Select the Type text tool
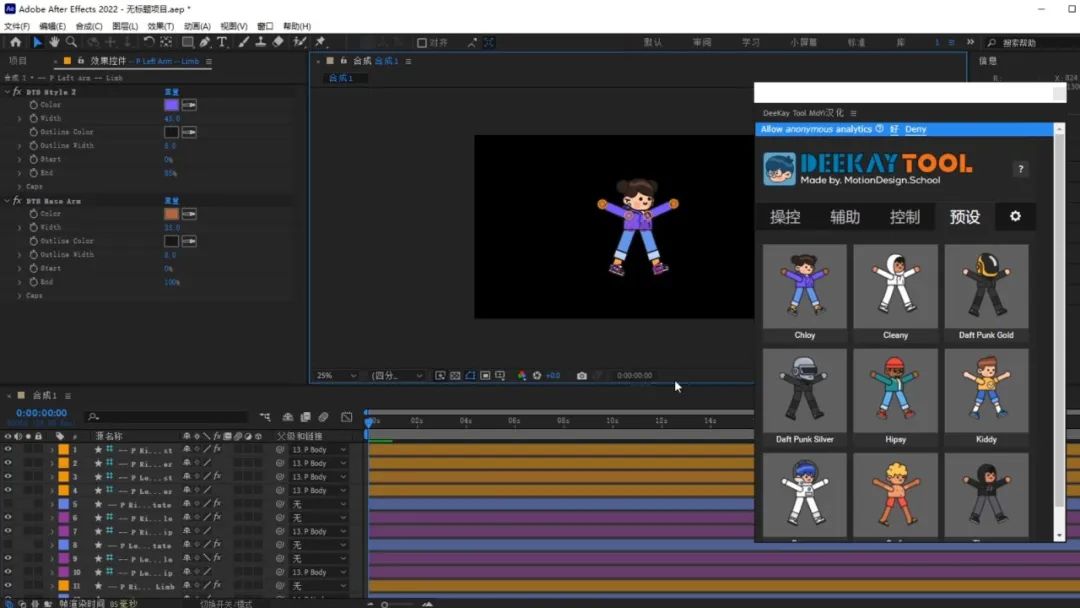 [x=222, y=42]
